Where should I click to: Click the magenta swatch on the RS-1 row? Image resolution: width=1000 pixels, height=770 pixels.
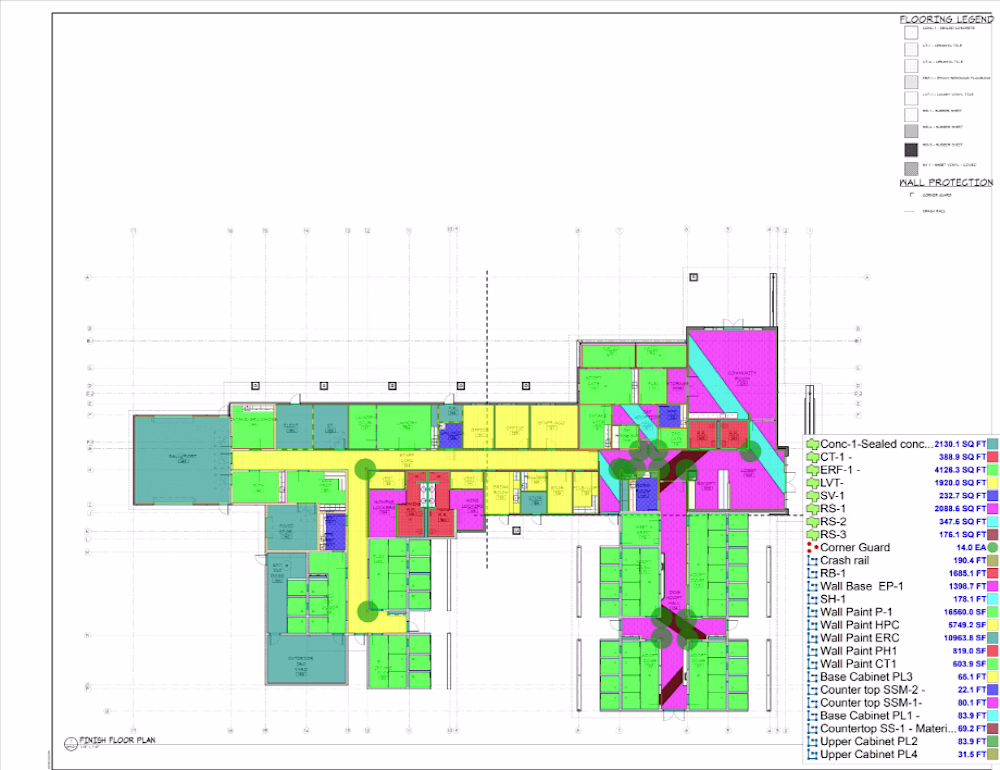(993, 509)
